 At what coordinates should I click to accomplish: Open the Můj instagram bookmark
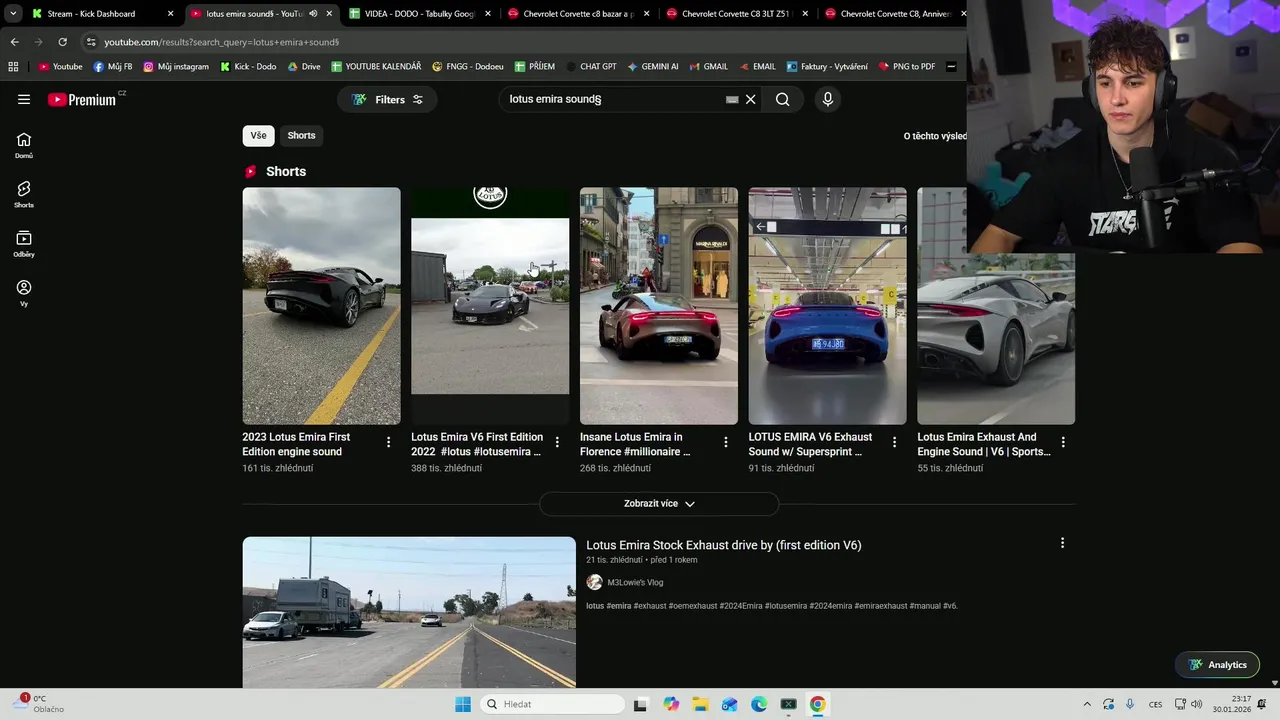(x=176, y=67)
